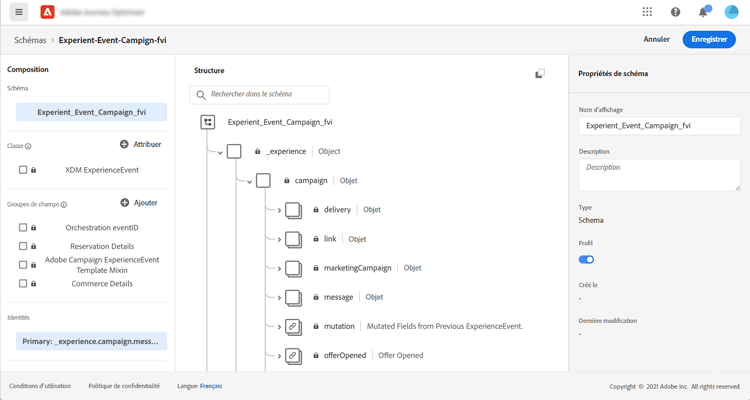Toggle the Profil switch
Screen dimensions: 750x400
coord(586,259)
